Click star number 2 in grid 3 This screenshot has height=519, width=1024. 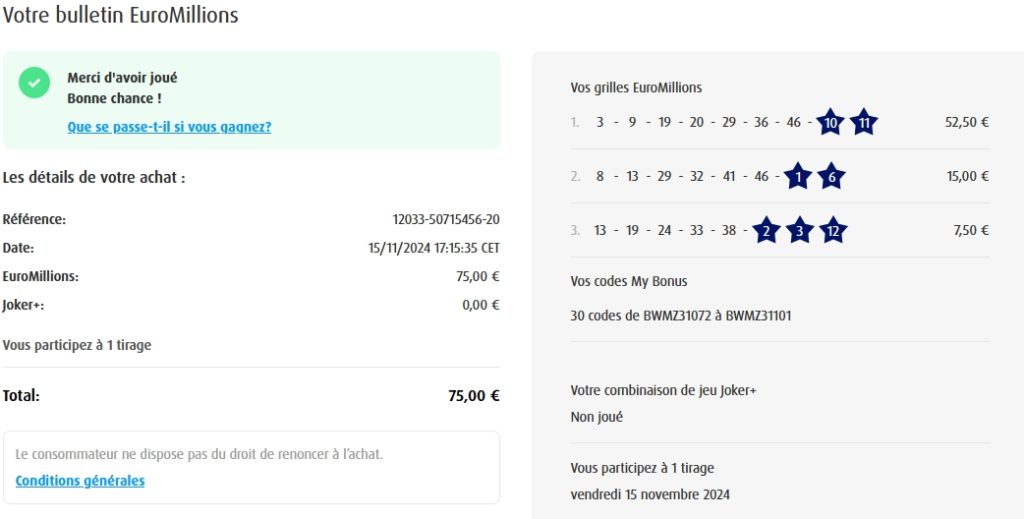(x=765, y=231)
